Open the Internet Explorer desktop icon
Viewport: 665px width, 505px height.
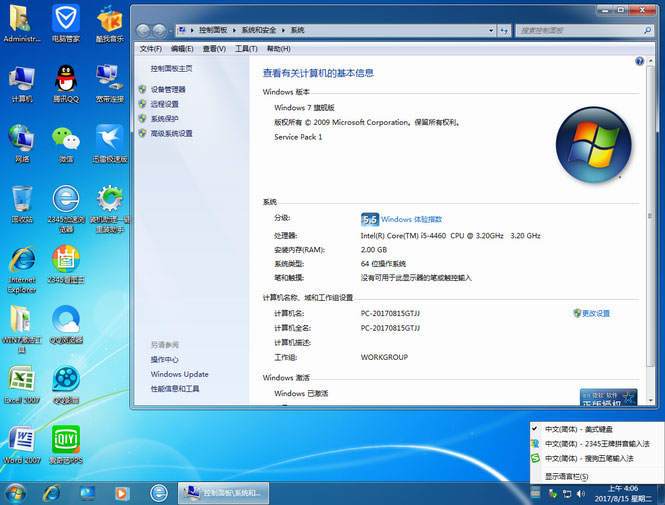pos(21,270)
